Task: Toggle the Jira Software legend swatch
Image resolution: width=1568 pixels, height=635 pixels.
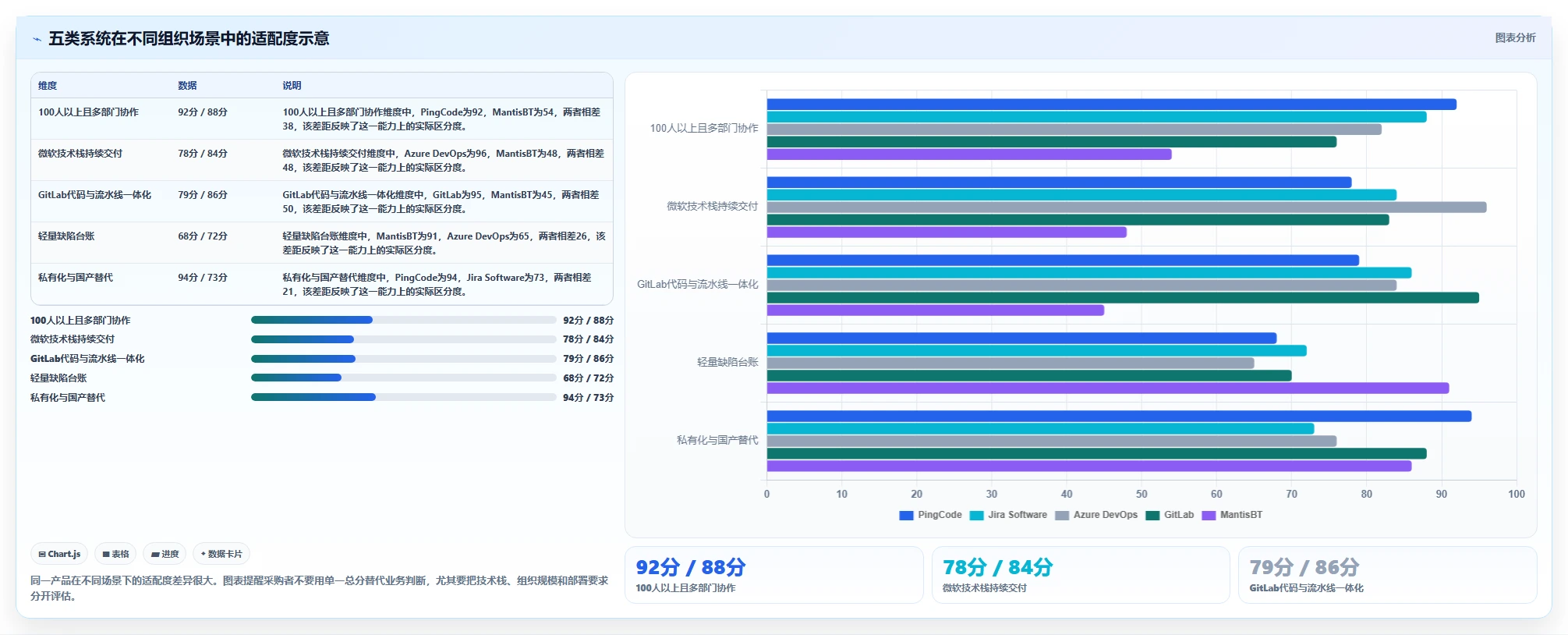Action: click(976, 515)
